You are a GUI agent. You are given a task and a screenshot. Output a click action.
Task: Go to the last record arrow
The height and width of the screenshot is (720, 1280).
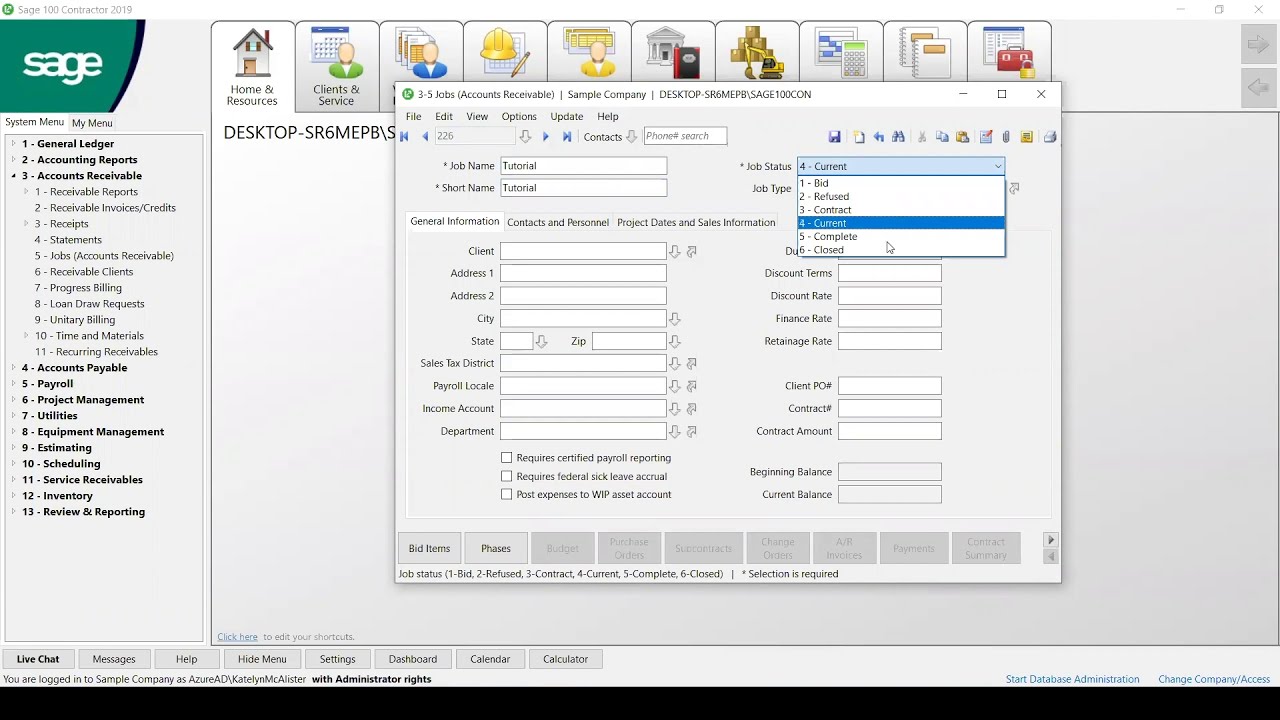(567, 137)
